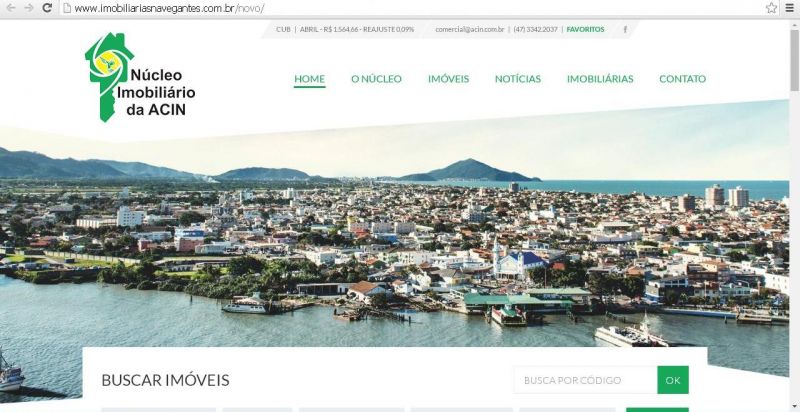Click the browser back arrow

(x=10, y=8)
